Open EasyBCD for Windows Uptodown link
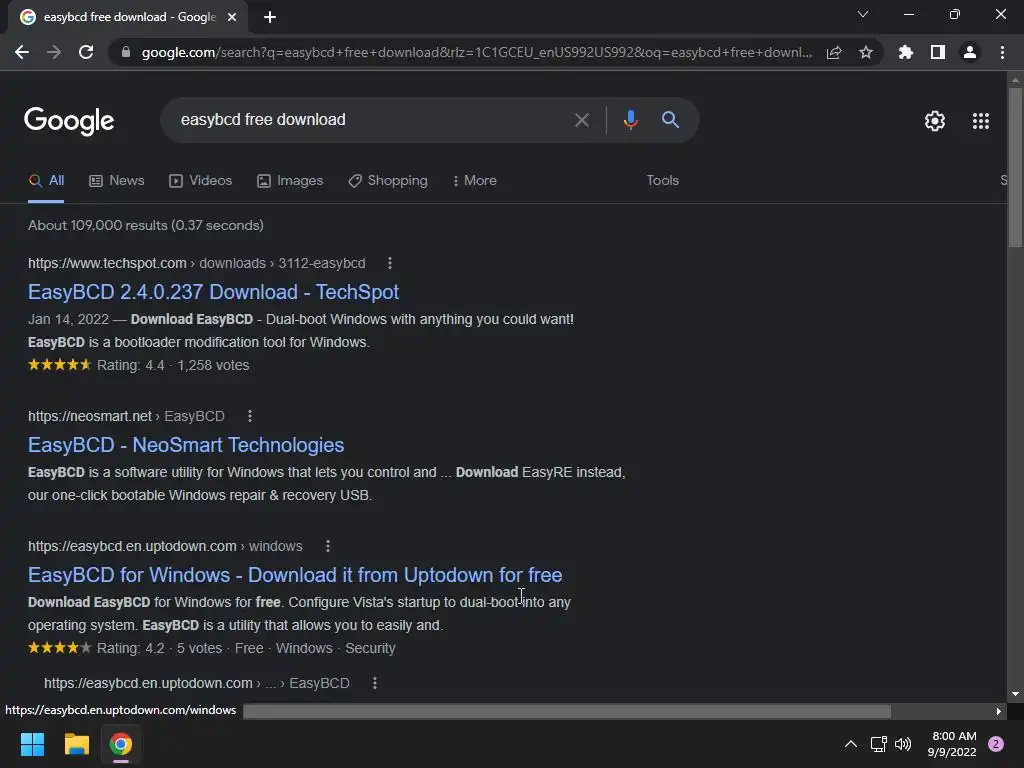This screenshot has height=768, width=1024. 295,575
